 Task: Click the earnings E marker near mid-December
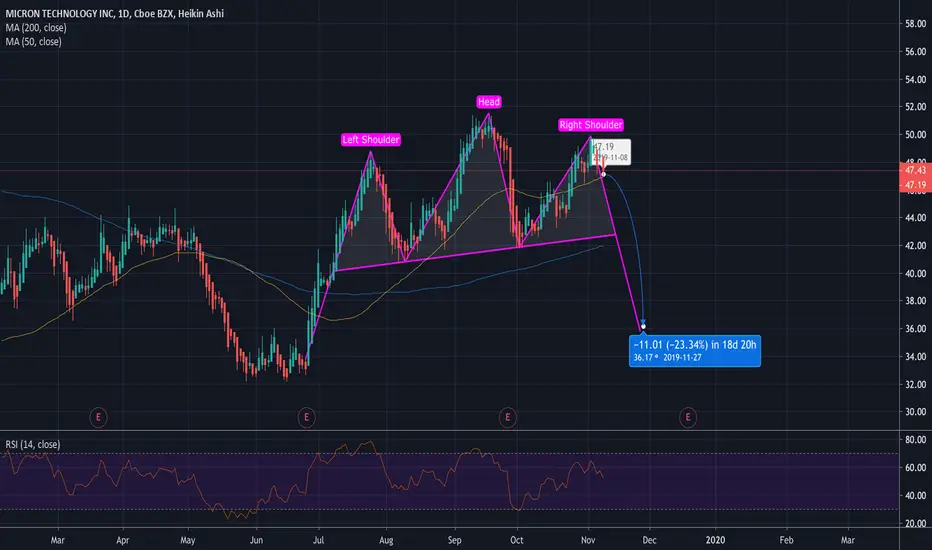pyautogui.click(x=688, y=417)
